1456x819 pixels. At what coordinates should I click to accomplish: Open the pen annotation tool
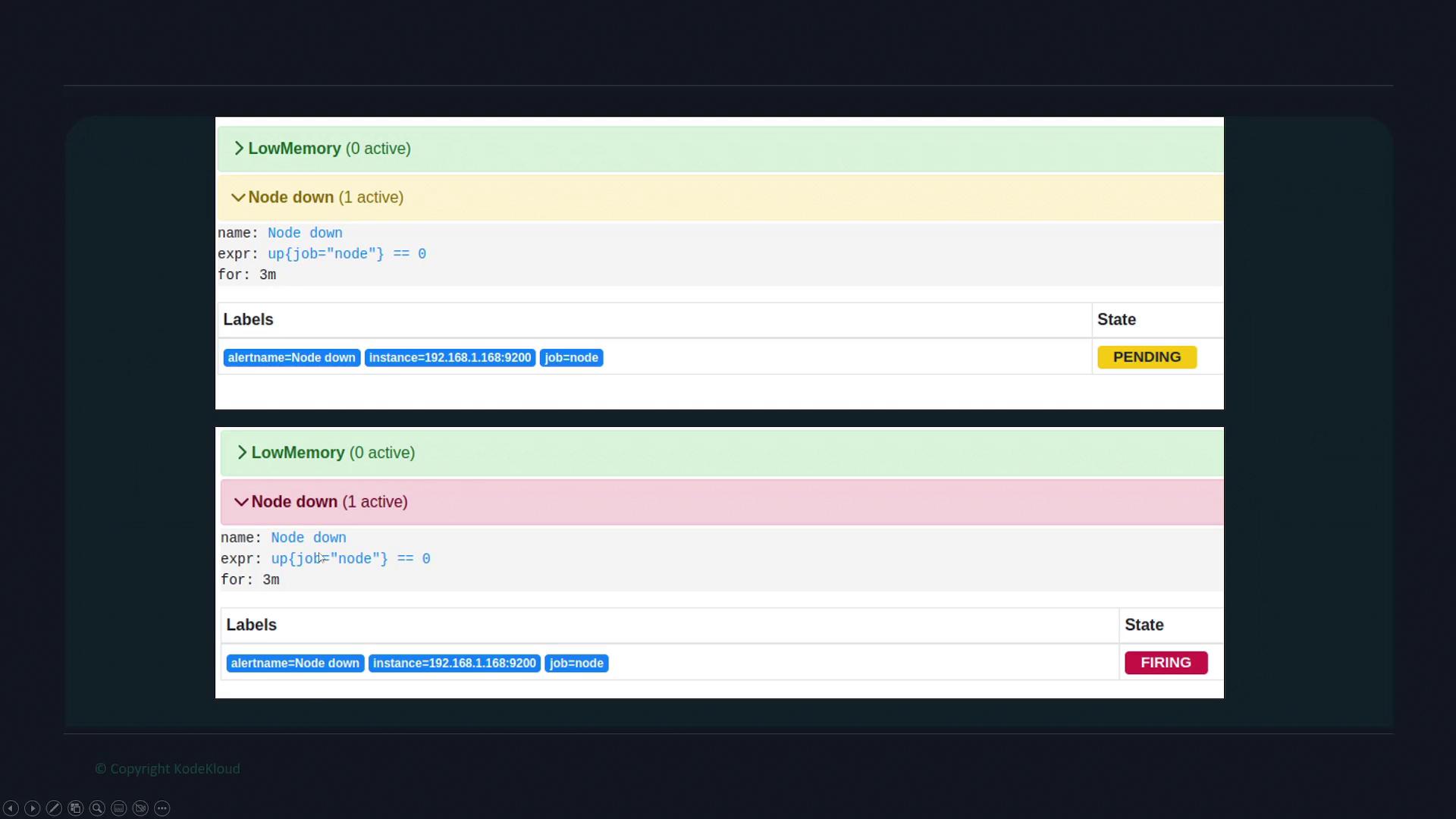[54, 808]
